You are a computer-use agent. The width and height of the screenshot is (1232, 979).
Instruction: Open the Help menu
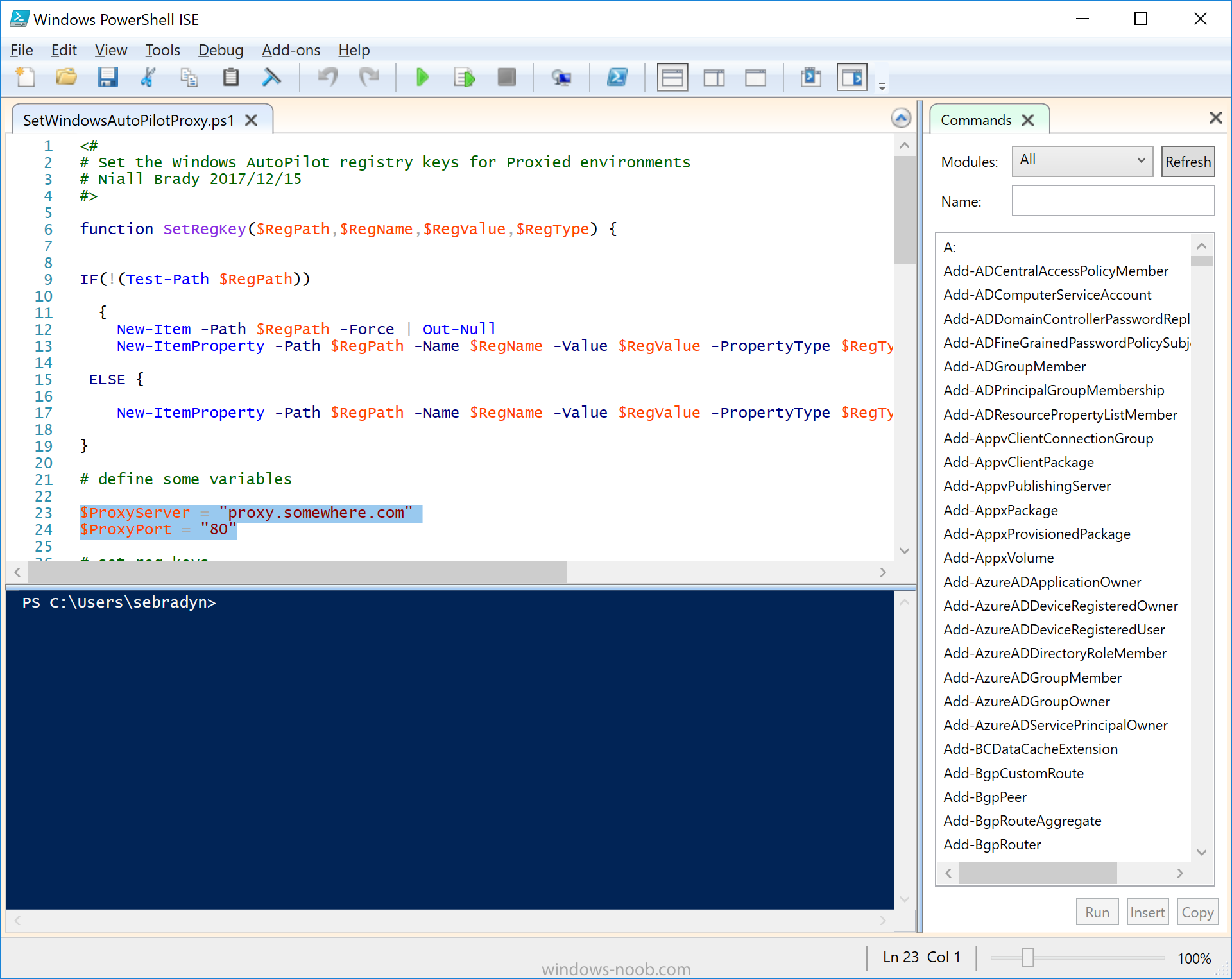(x=354, y=50)
